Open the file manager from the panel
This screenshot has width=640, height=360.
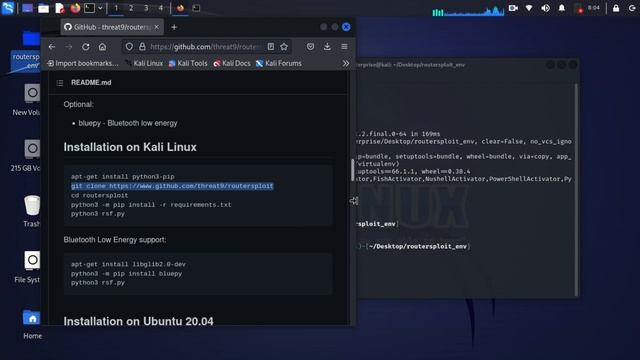(x=44, y=8)
